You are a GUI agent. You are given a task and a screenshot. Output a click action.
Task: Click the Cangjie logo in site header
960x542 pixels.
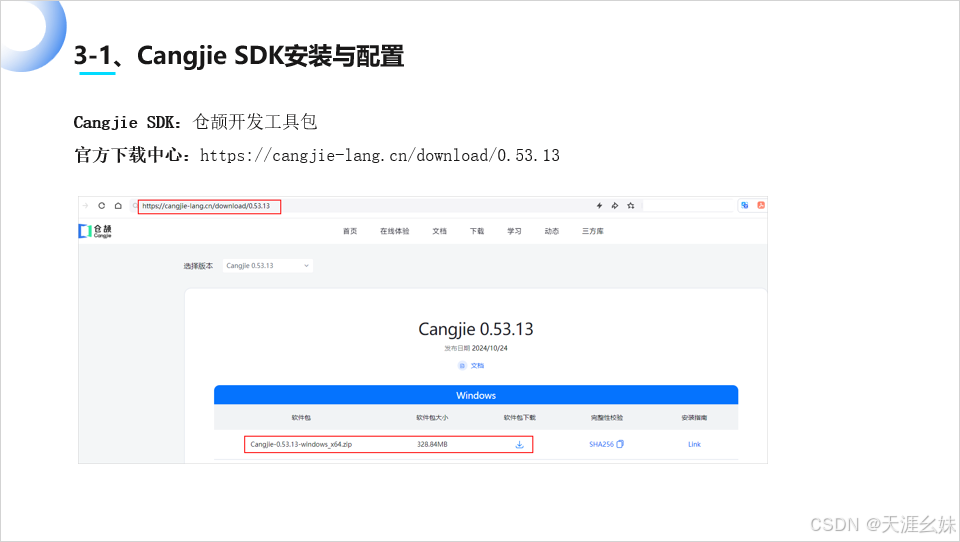pos(95,231)
